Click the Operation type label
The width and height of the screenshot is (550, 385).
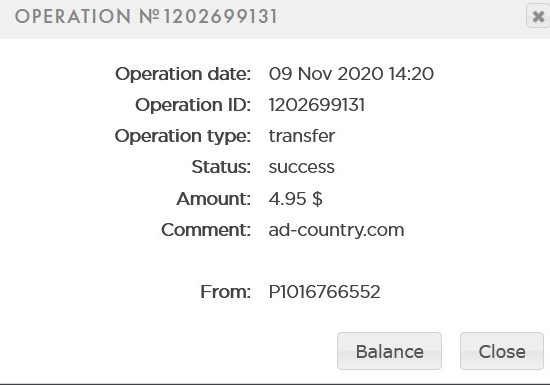(183, 136)
